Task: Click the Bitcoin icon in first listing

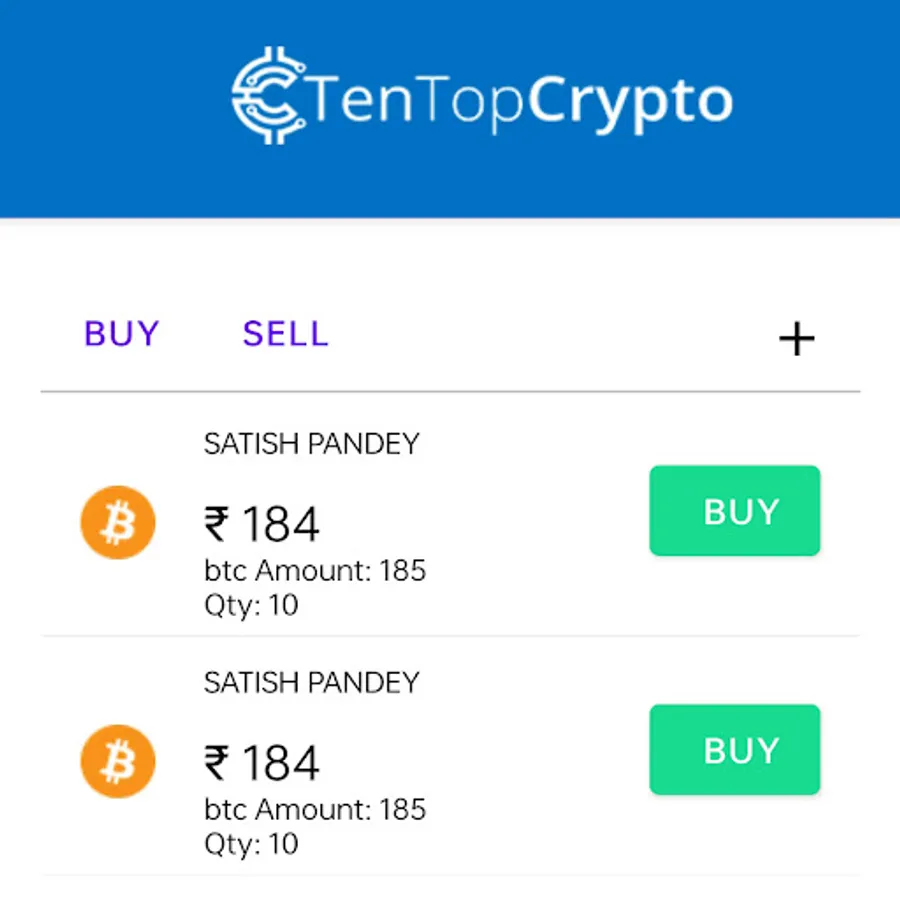Action: tap(118, 522)
